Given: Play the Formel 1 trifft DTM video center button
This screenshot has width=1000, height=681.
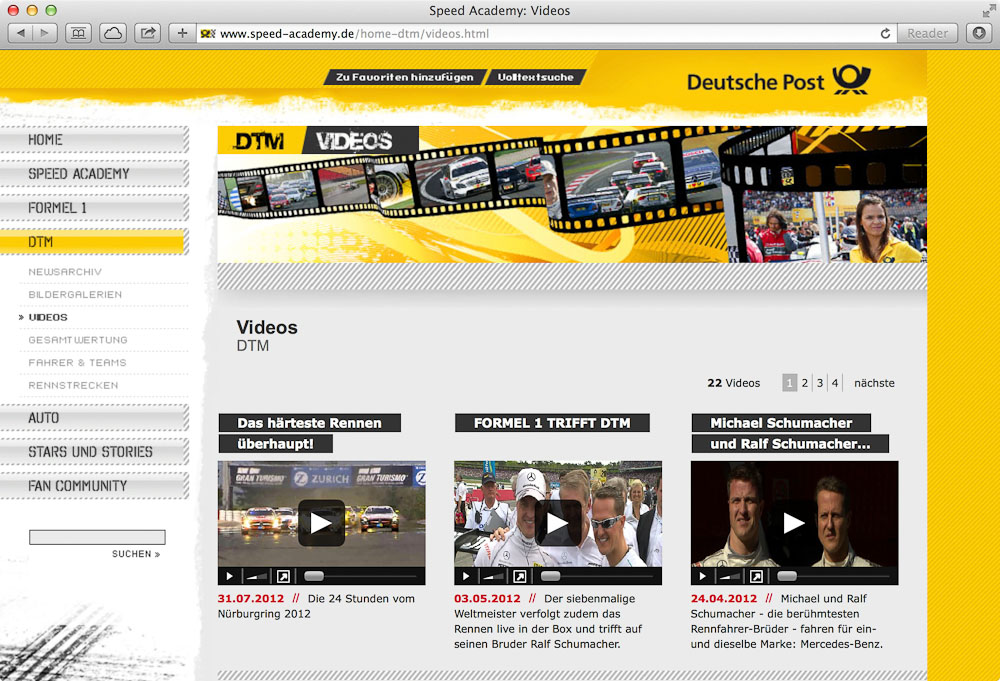Looking at the screenshot, I should click(558, 523).
